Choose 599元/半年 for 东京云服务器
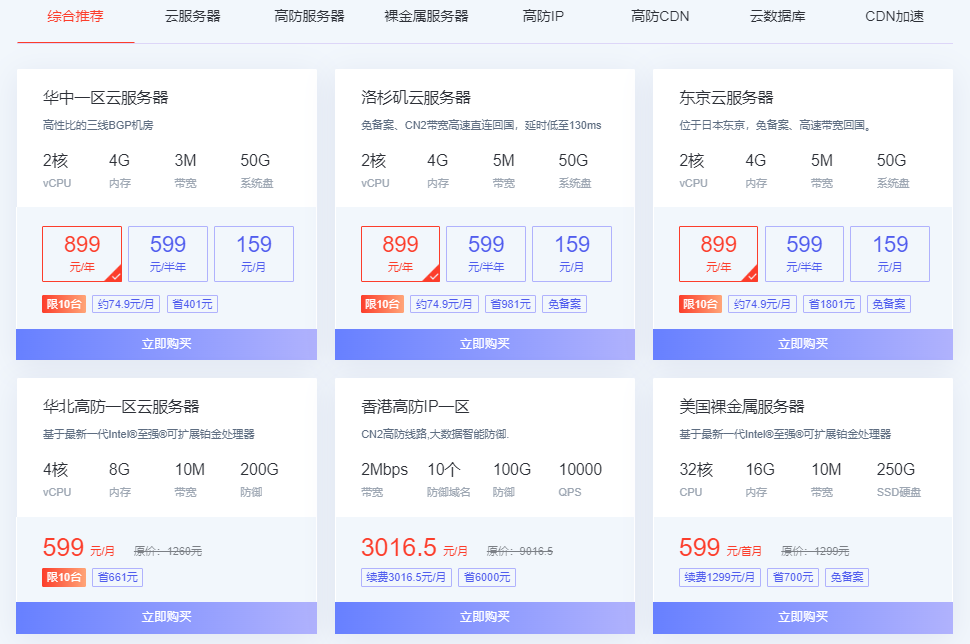Screen dimensions: 970x644 pyautogui.click(x=804, y=254)
